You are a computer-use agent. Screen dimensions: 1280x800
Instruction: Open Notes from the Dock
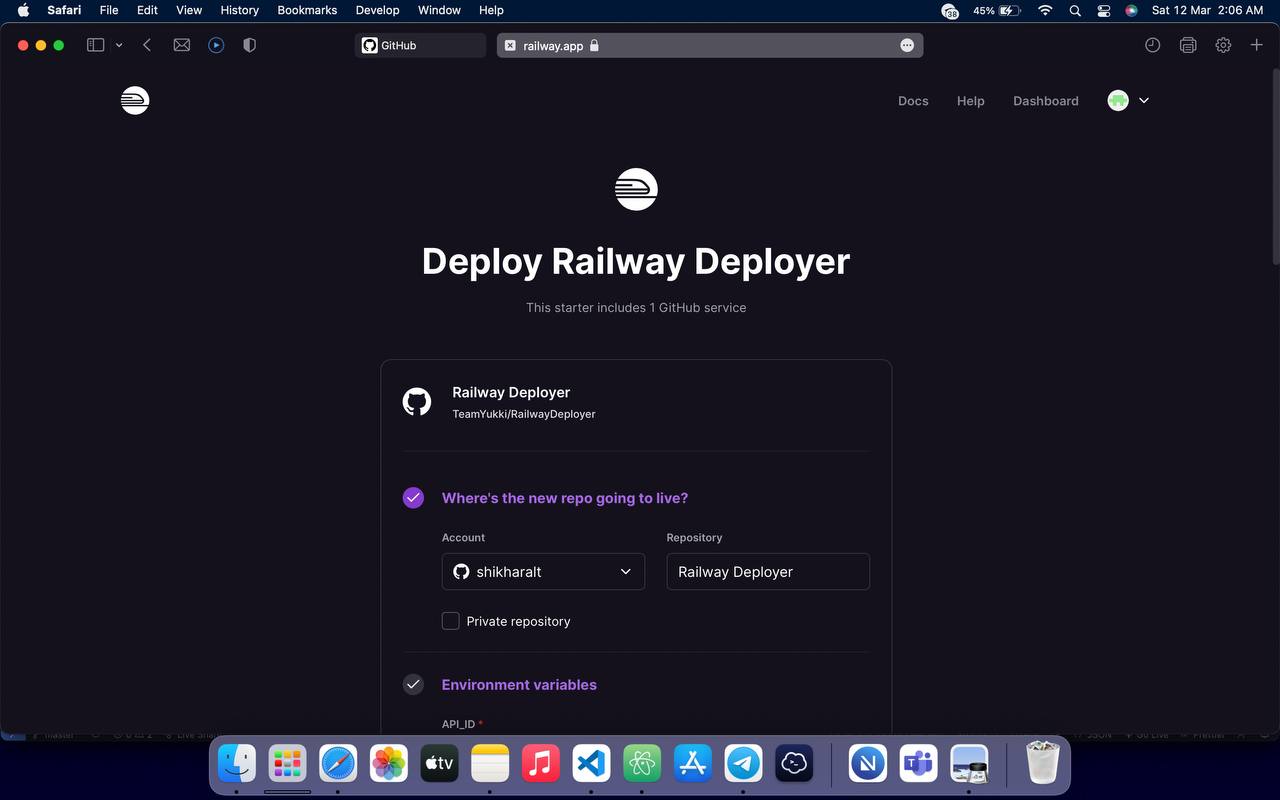(x=490, y=765)
